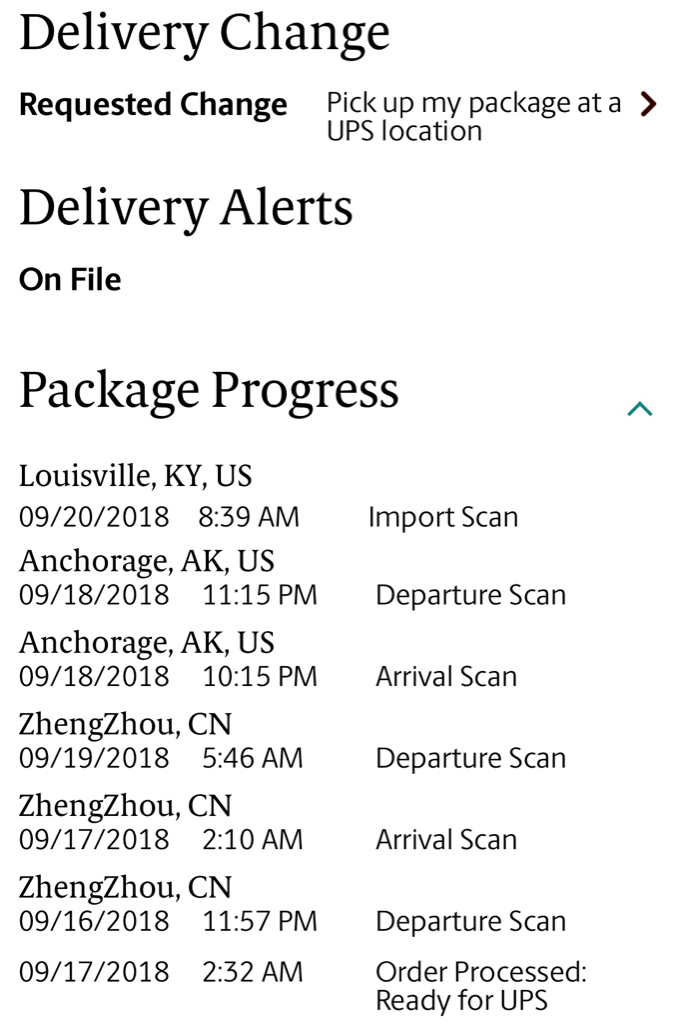Screen dimensions: 680x1024
Task: Select the first ZhengZhou, CN location entry
Action: 125,725
